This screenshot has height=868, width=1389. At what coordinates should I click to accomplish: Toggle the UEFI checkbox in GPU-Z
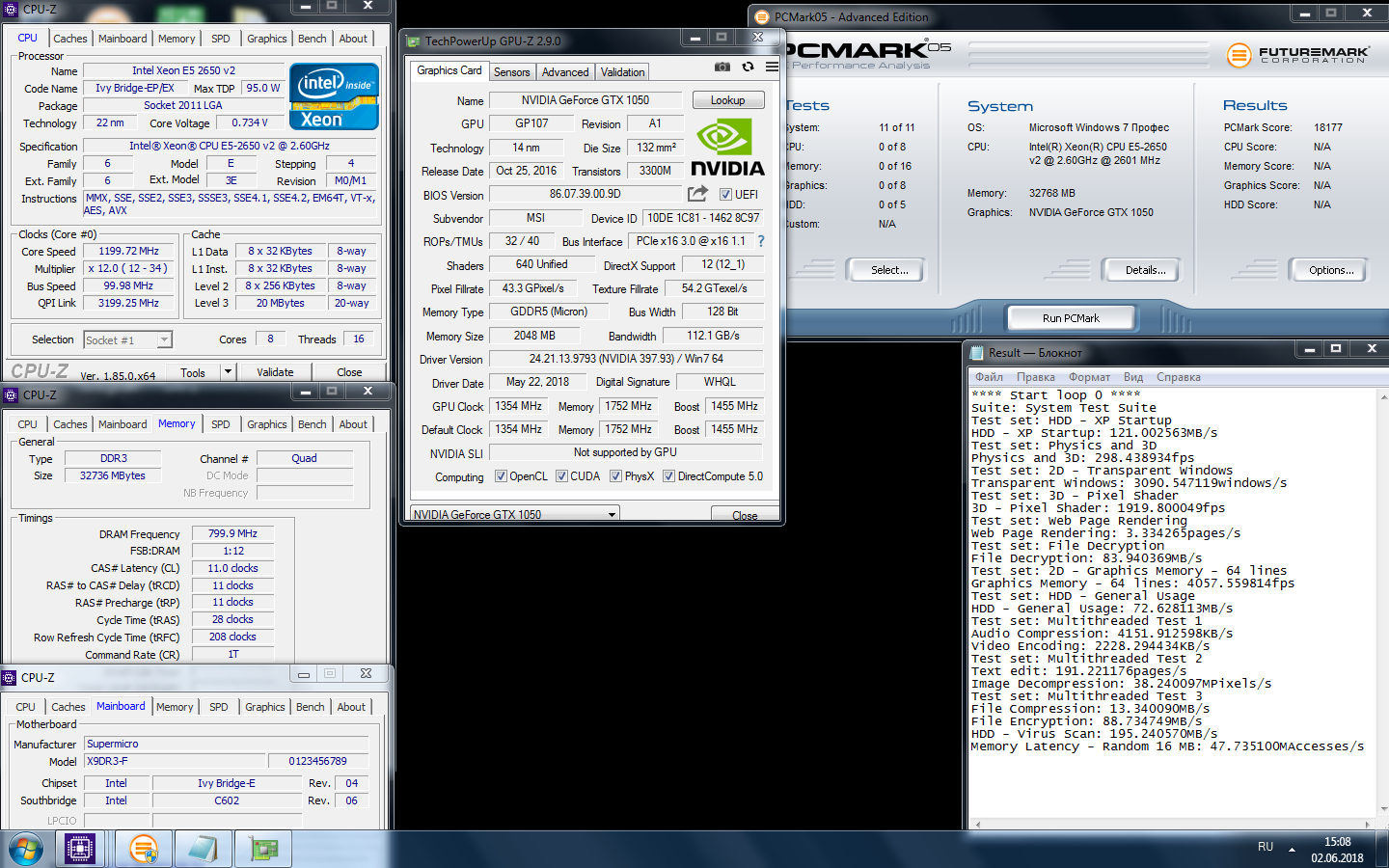tap(725, 195)
